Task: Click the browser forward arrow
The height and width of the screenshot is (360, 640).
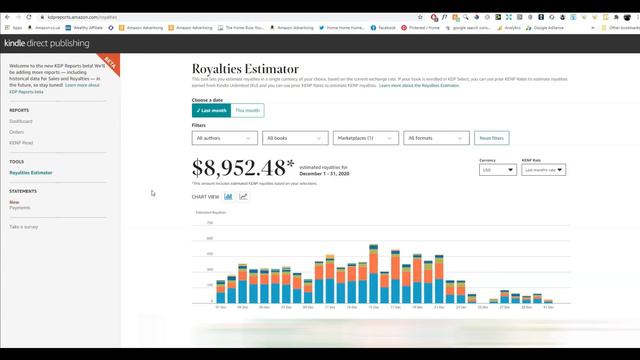Action: point(18,17)
